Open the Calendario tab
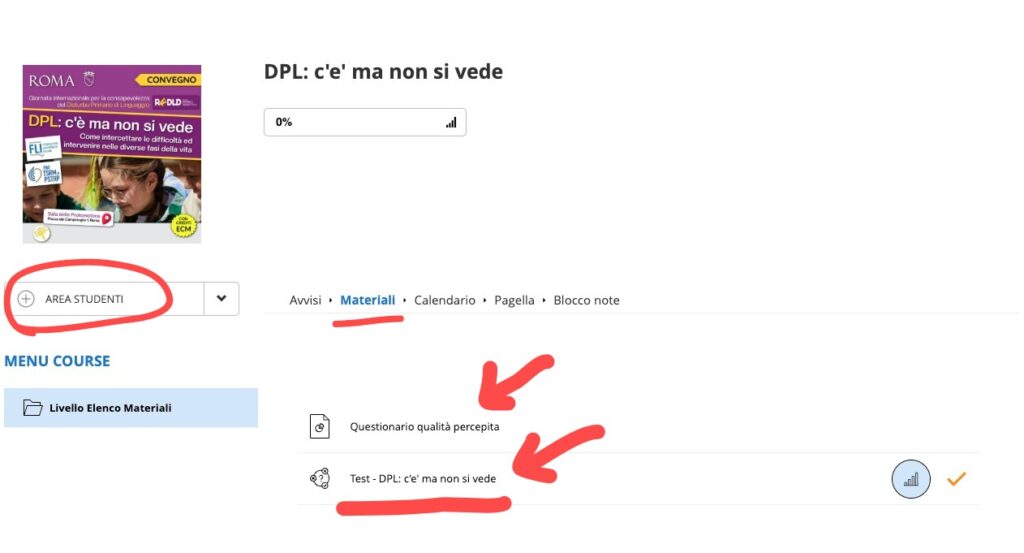The width and height of the screenshot is (1024, 553). 445,300
